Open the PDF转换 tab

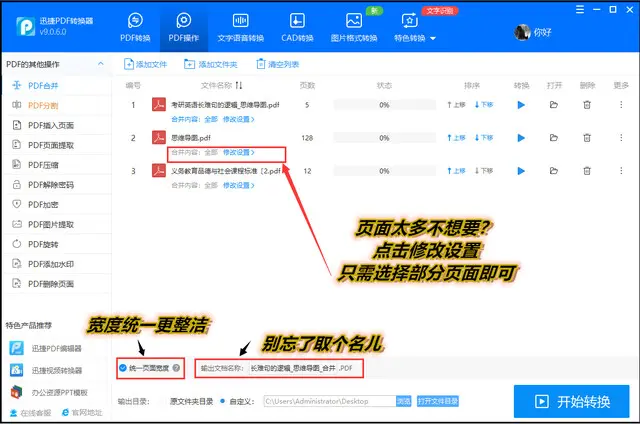tap(135, 27)
